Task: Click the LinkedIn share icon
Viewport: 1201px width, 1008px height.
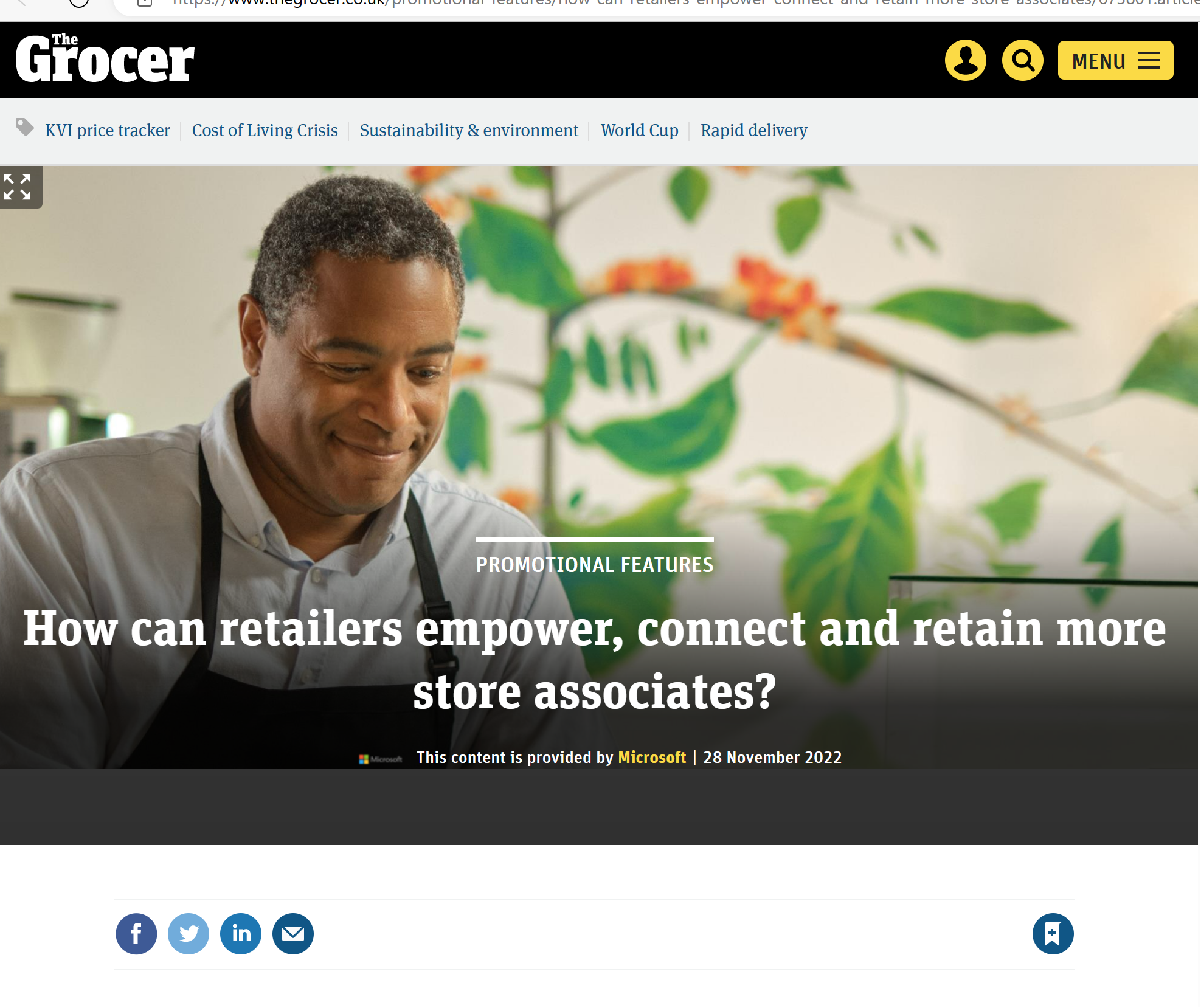Action: [240, 933]
